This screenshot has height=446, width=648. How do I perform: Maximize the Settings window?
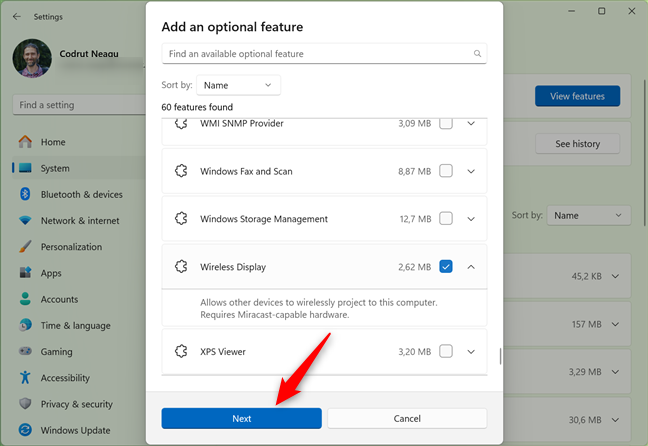(602, 11)
